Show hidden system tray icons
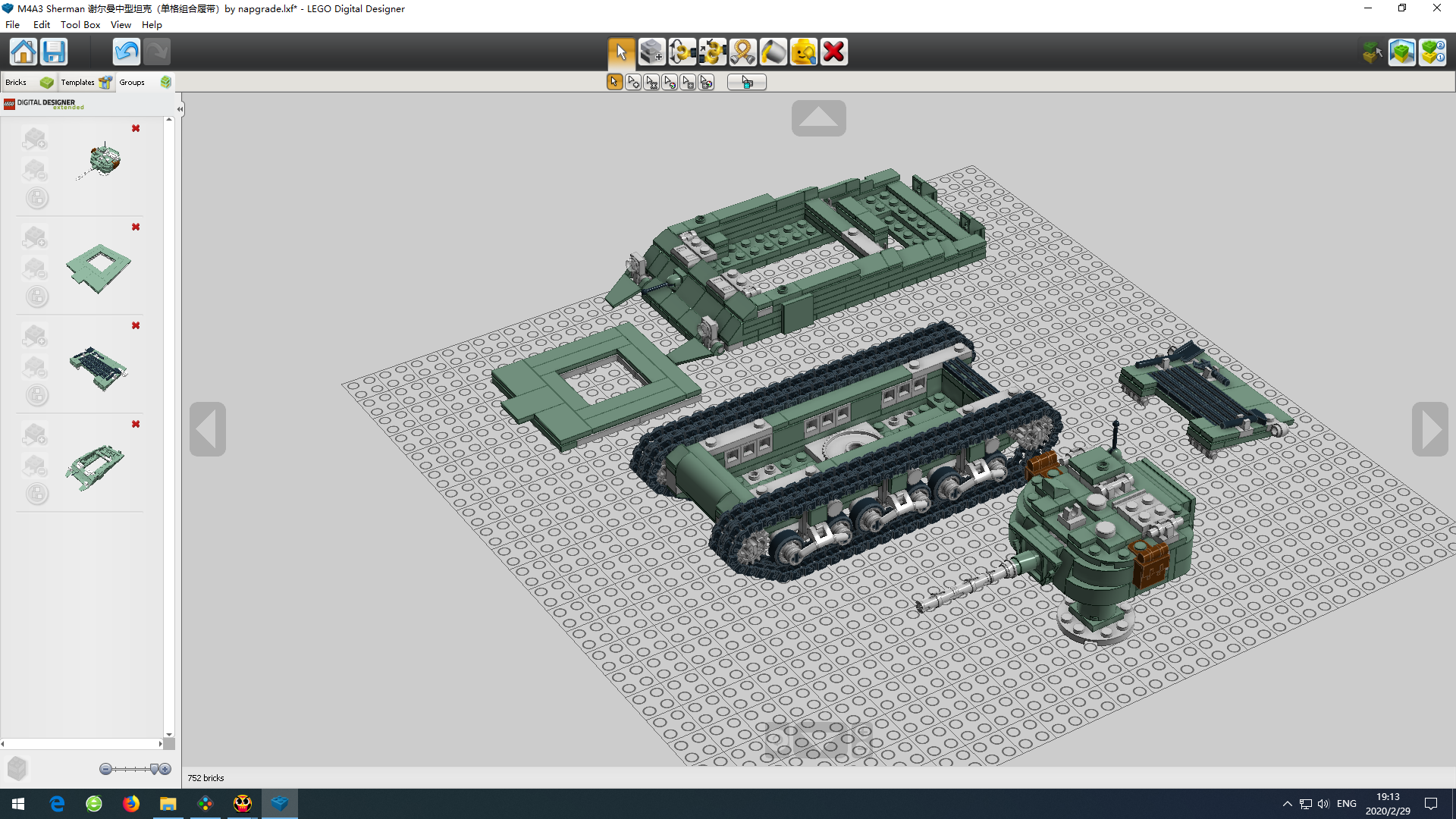Image resolution: width=1456 pixels, height=819 pixels. coord(1287,804)
